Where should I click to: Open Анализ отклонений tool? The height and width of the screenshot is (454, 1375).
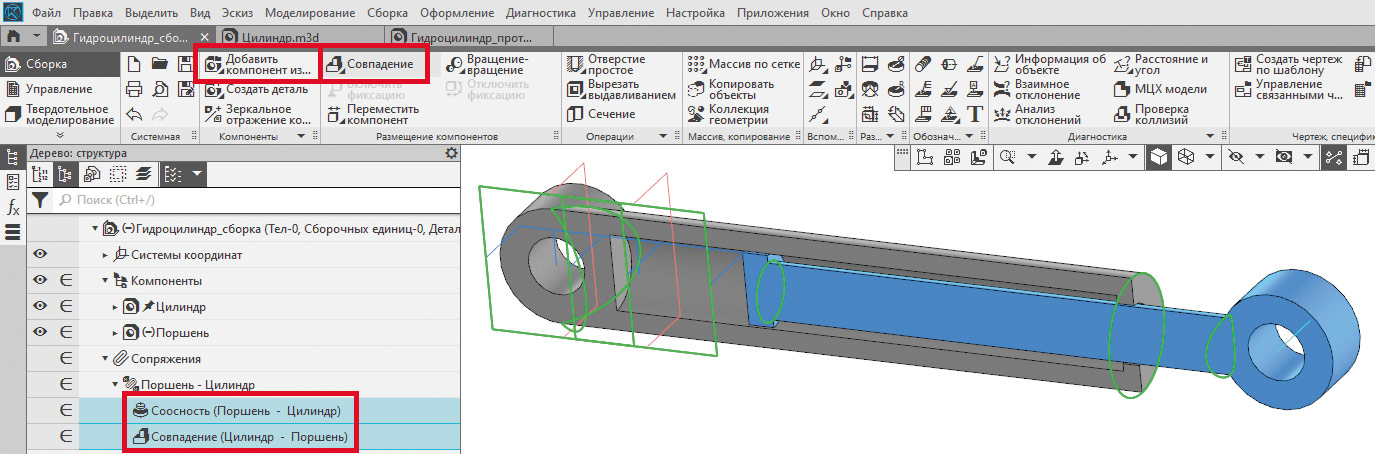pyautogui.click(x=1036, y=114)
